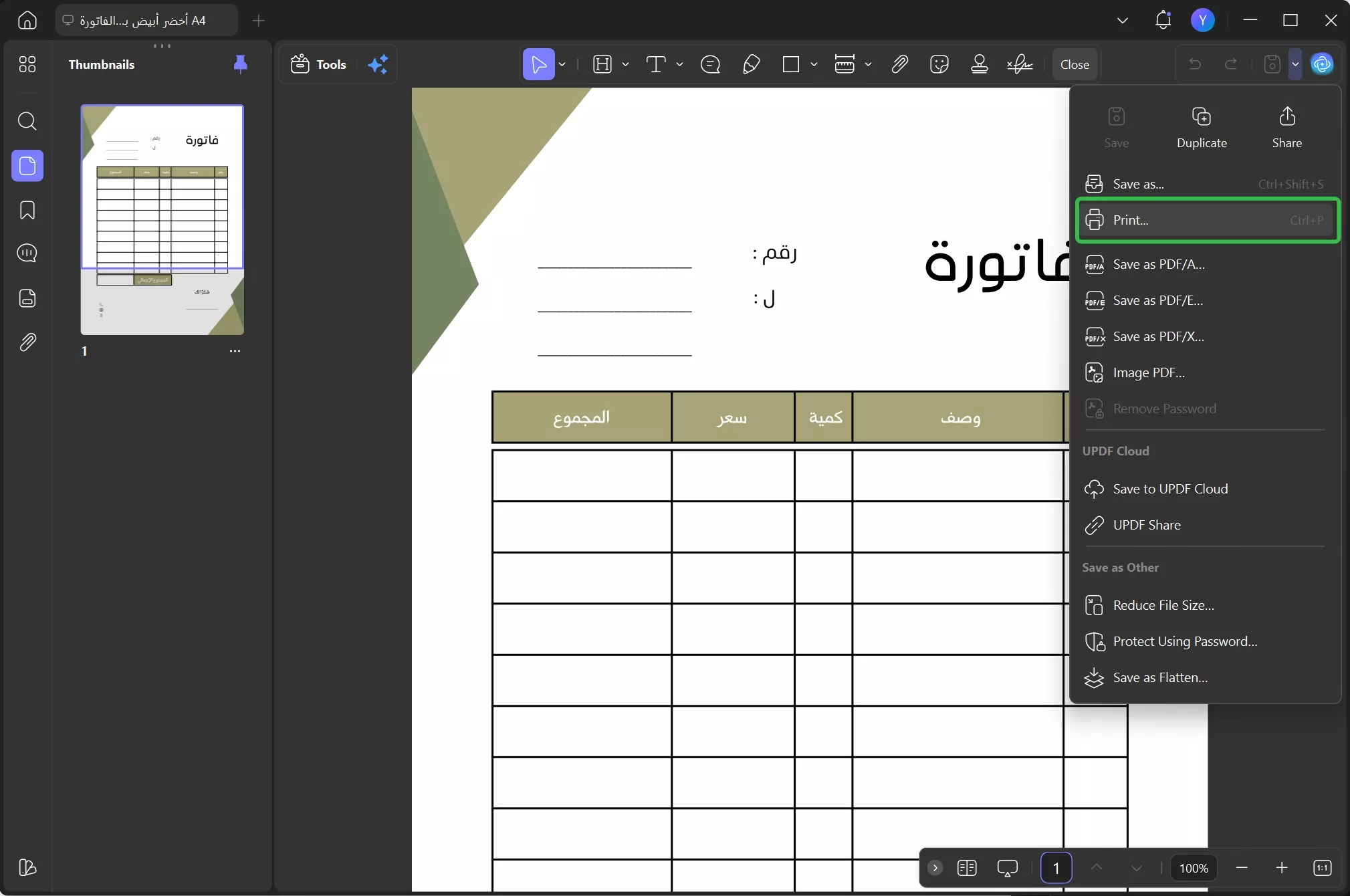Open the 100% zoom level box

[1194, 868]
